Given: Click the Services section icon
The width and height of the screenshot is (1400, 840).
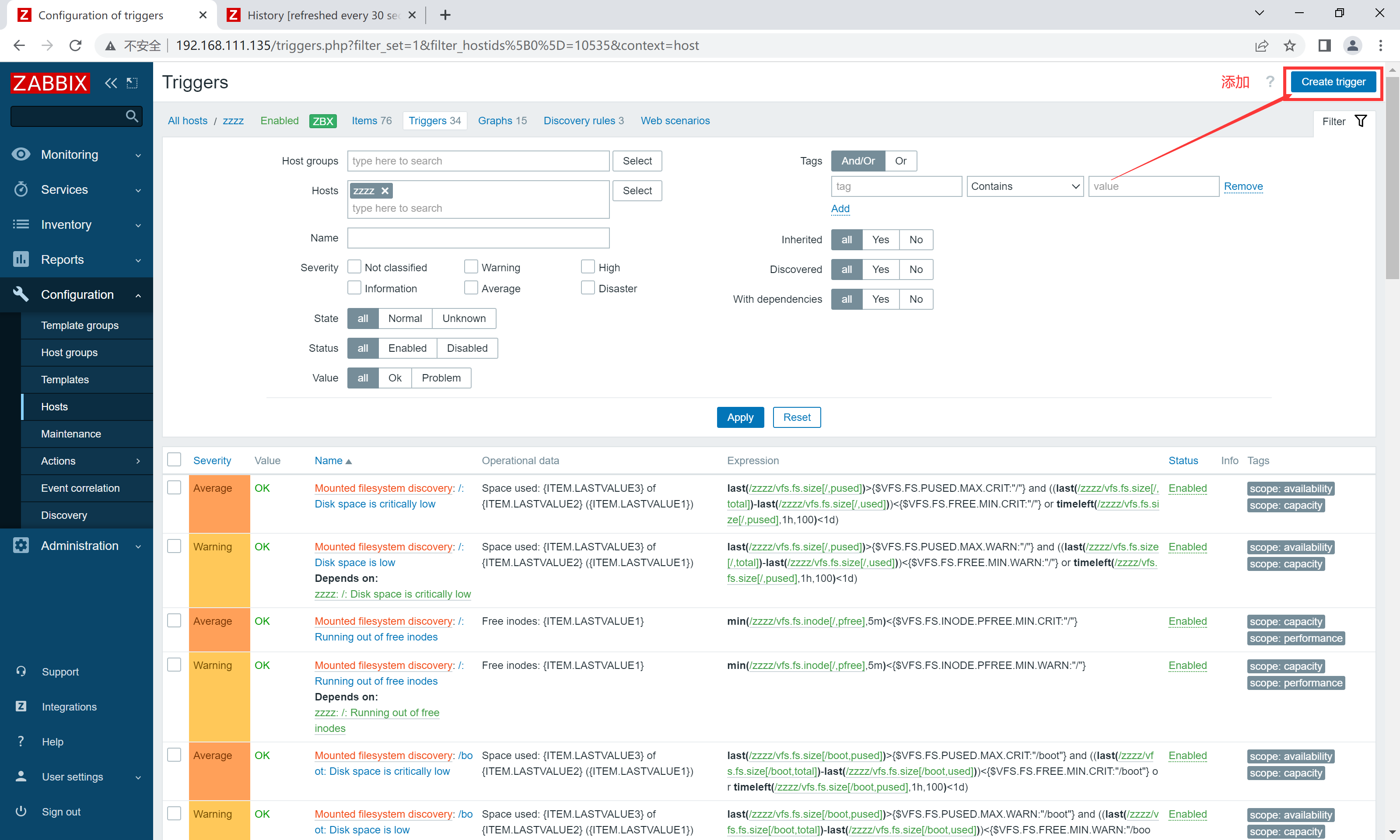Looking at the screenshot, I should click(x=21, y=188).
